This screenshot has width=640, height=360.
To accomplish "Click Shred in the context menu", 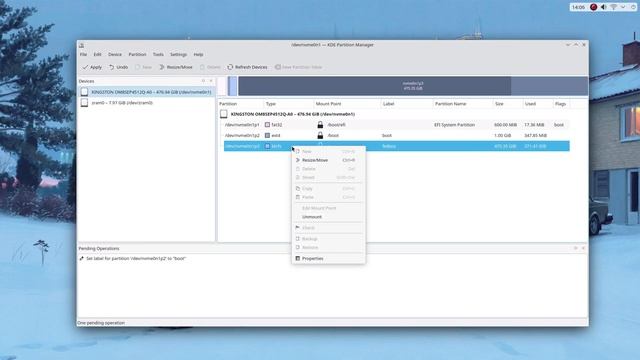I will pyautogui.click(x=329, y=177).
